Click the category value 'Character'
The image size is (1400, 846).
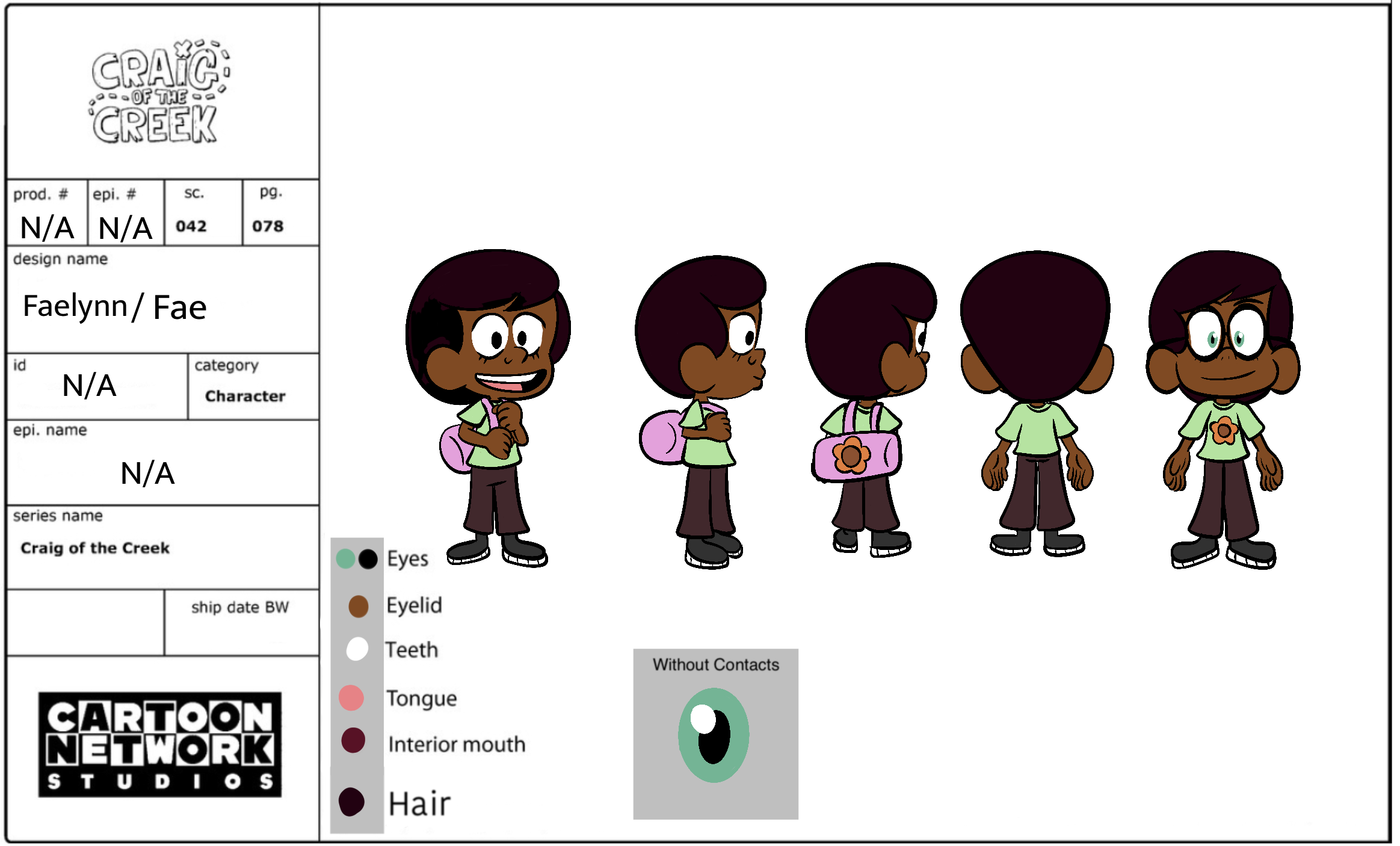pyautogui.click(x=245, y=396)
